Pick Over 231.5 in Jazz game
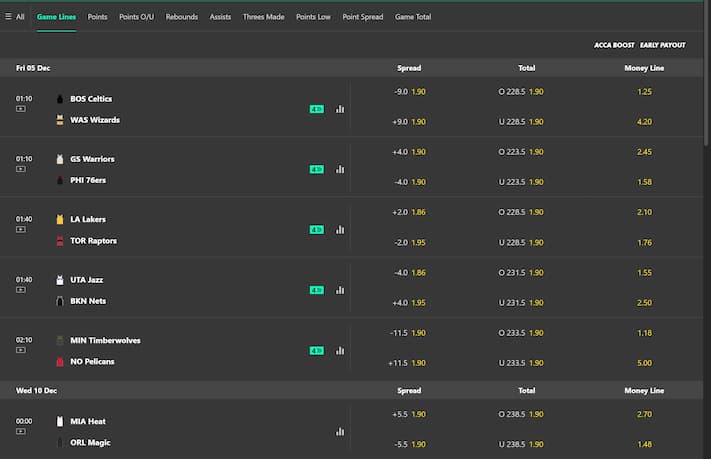Viewport: 711px width, 459px height. coord(521,273)
